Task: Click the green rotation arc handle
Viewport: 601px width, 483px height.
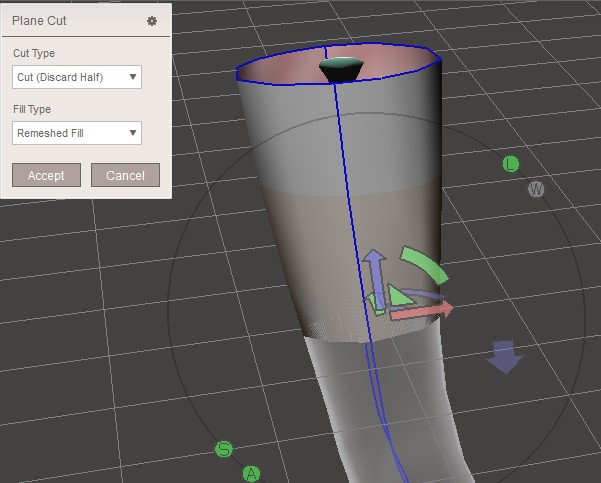Action: click(424, 265)
